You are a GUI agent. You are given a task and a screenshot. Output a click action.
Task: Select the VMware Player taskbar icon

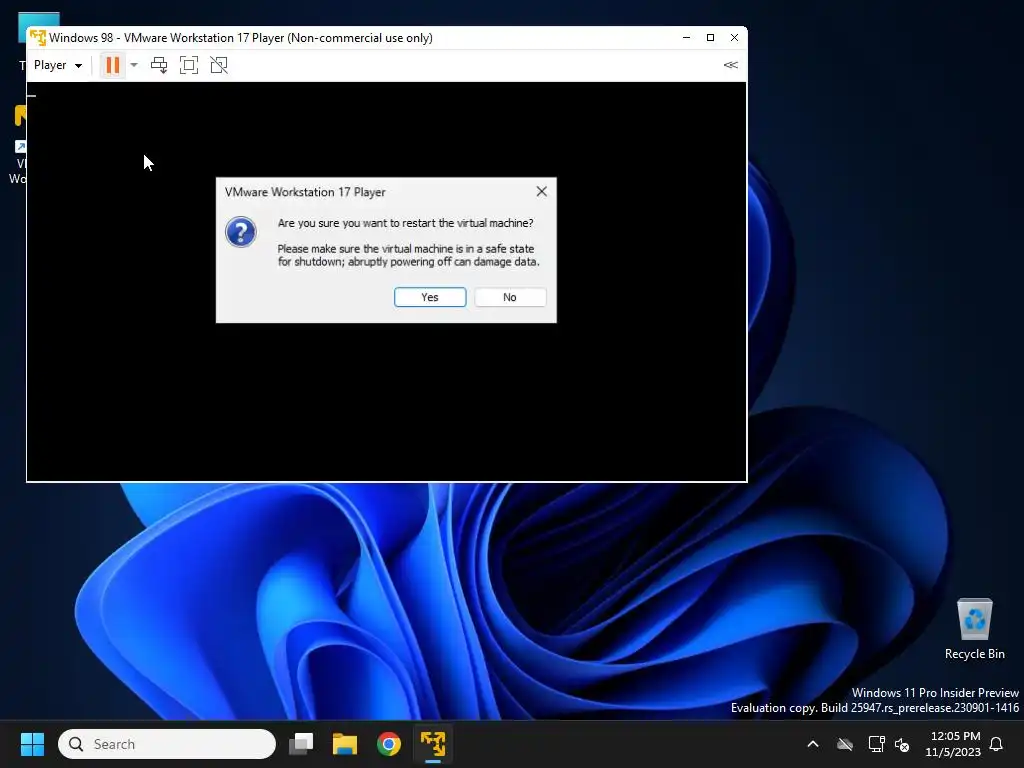pyautogui.click(x=432, y=744)
